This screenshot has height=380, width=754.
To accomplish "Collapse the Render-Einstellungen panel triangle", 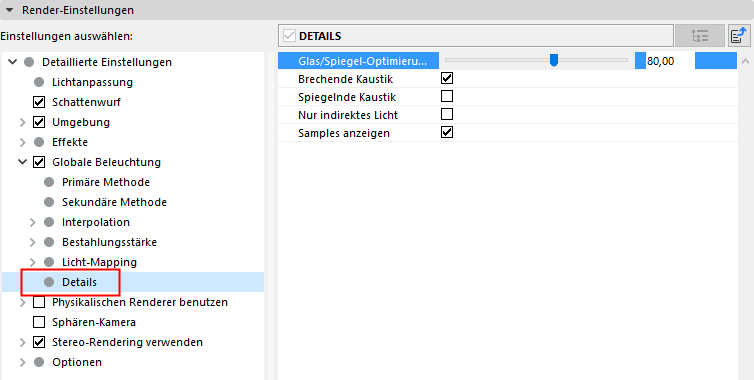I will click(9, 10).
